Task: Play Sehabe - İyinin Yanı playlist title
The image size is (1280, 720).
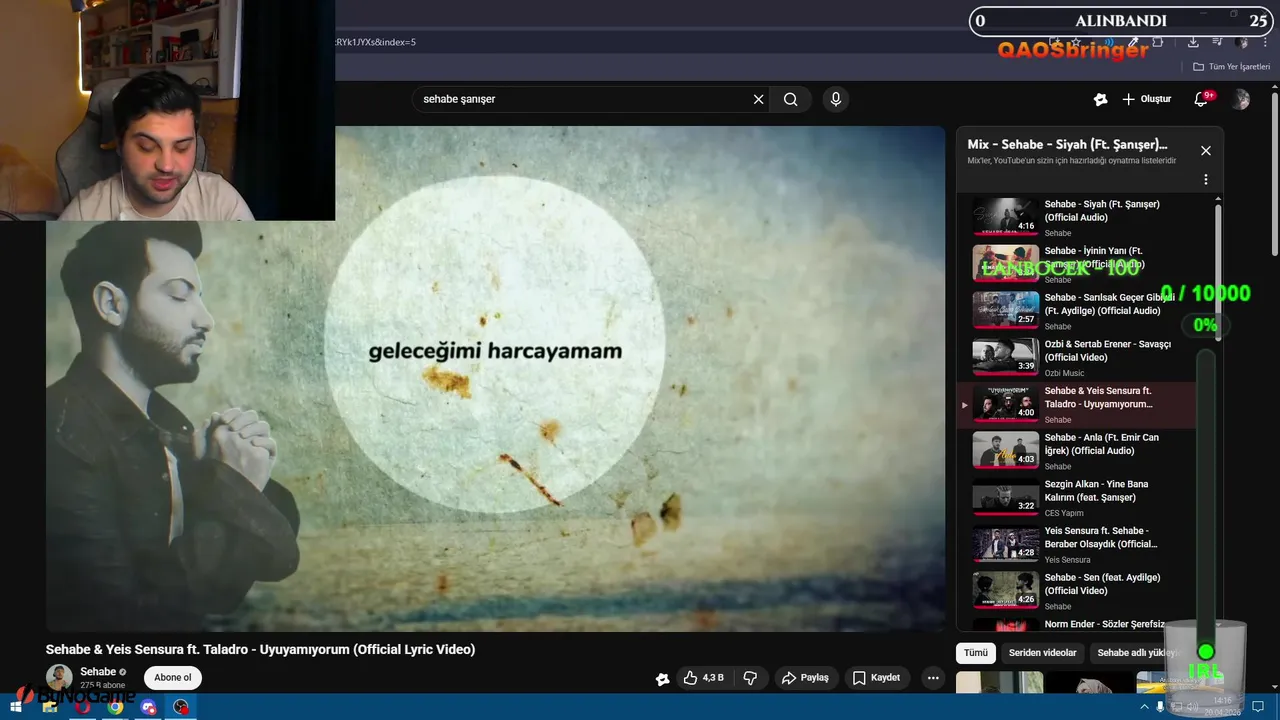Action: [1094, 257]
